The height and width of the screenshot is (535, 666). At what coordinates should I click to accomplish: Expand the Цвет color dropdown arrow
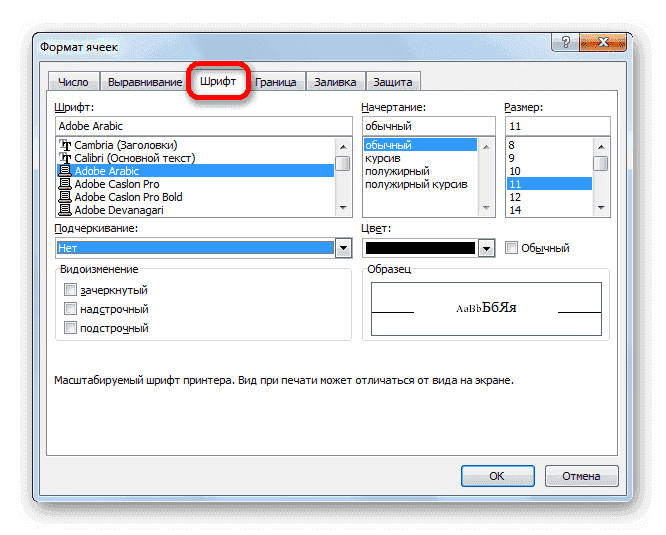pos(486,248)
